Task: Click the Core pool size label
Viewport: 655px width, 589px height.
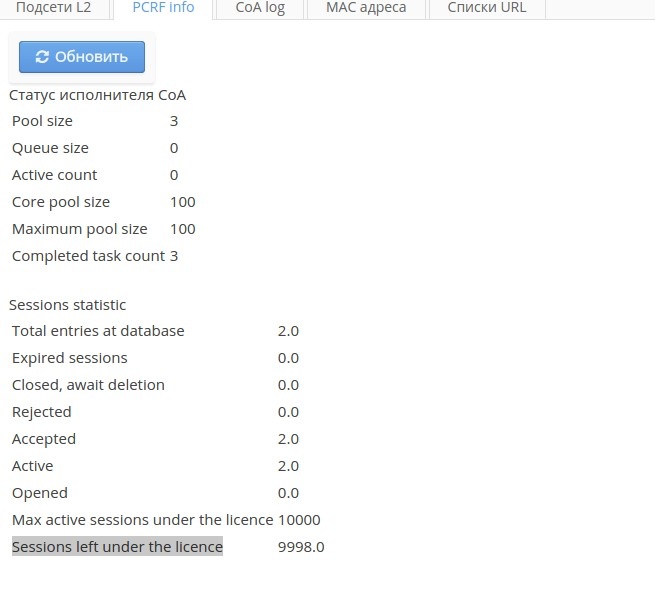Action: click(61, 202)
